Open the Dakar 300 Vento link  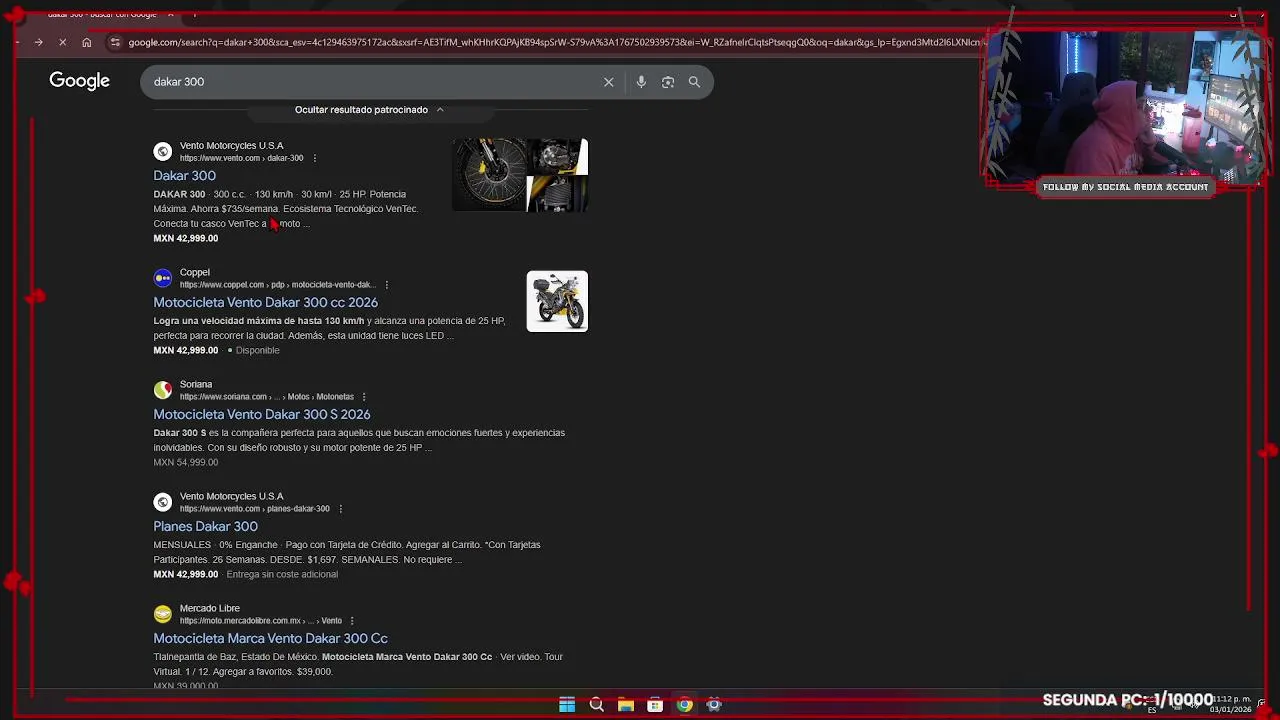[184, 176]
